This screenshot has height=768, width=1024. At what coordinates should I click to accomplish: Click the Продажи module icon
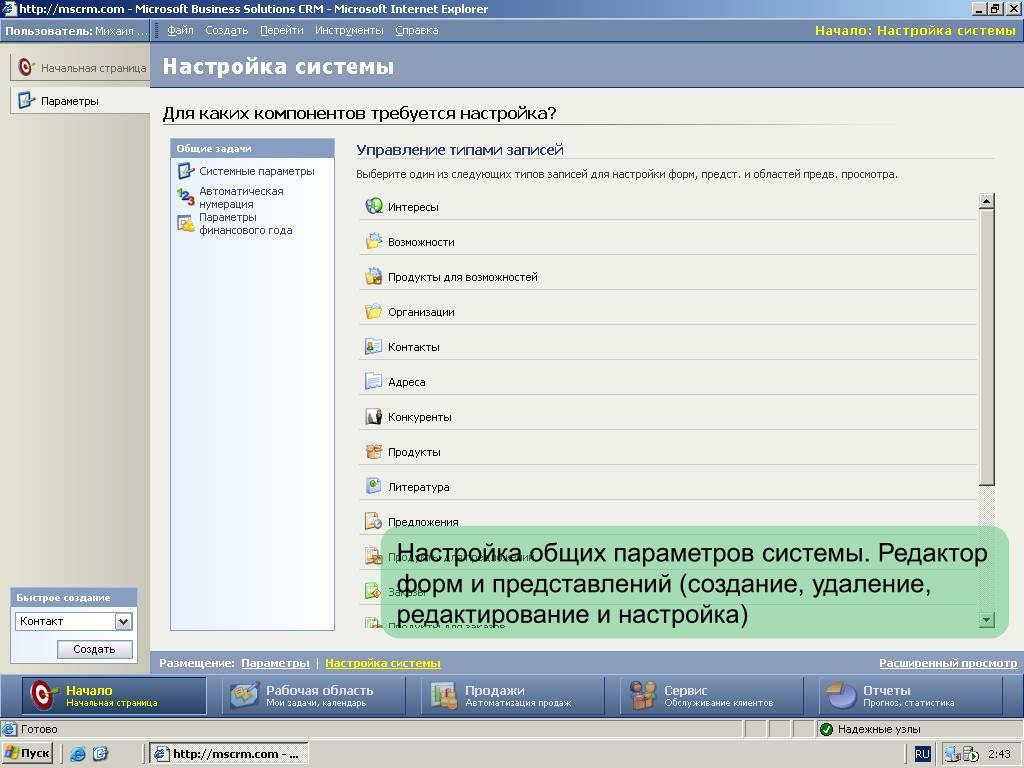click(444, 696)
